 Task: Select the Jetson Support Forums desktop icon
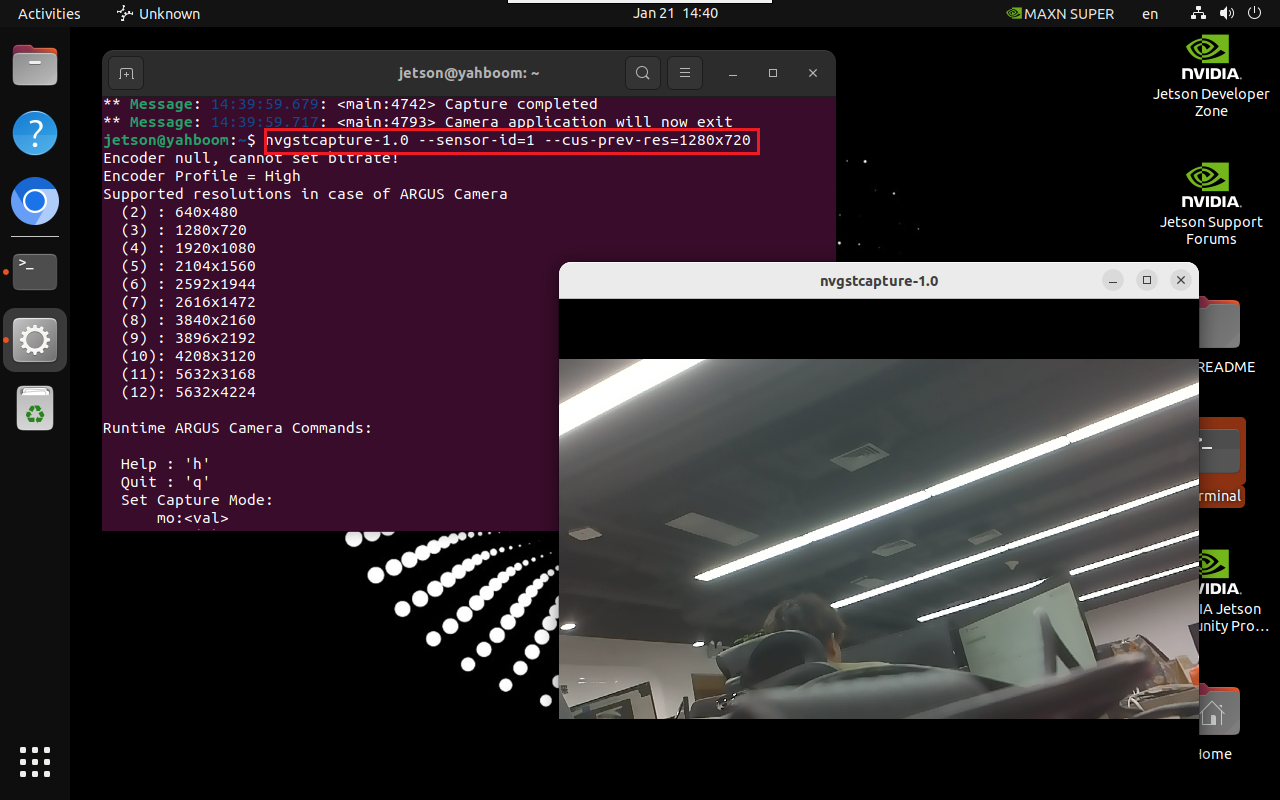(1211, 204)
